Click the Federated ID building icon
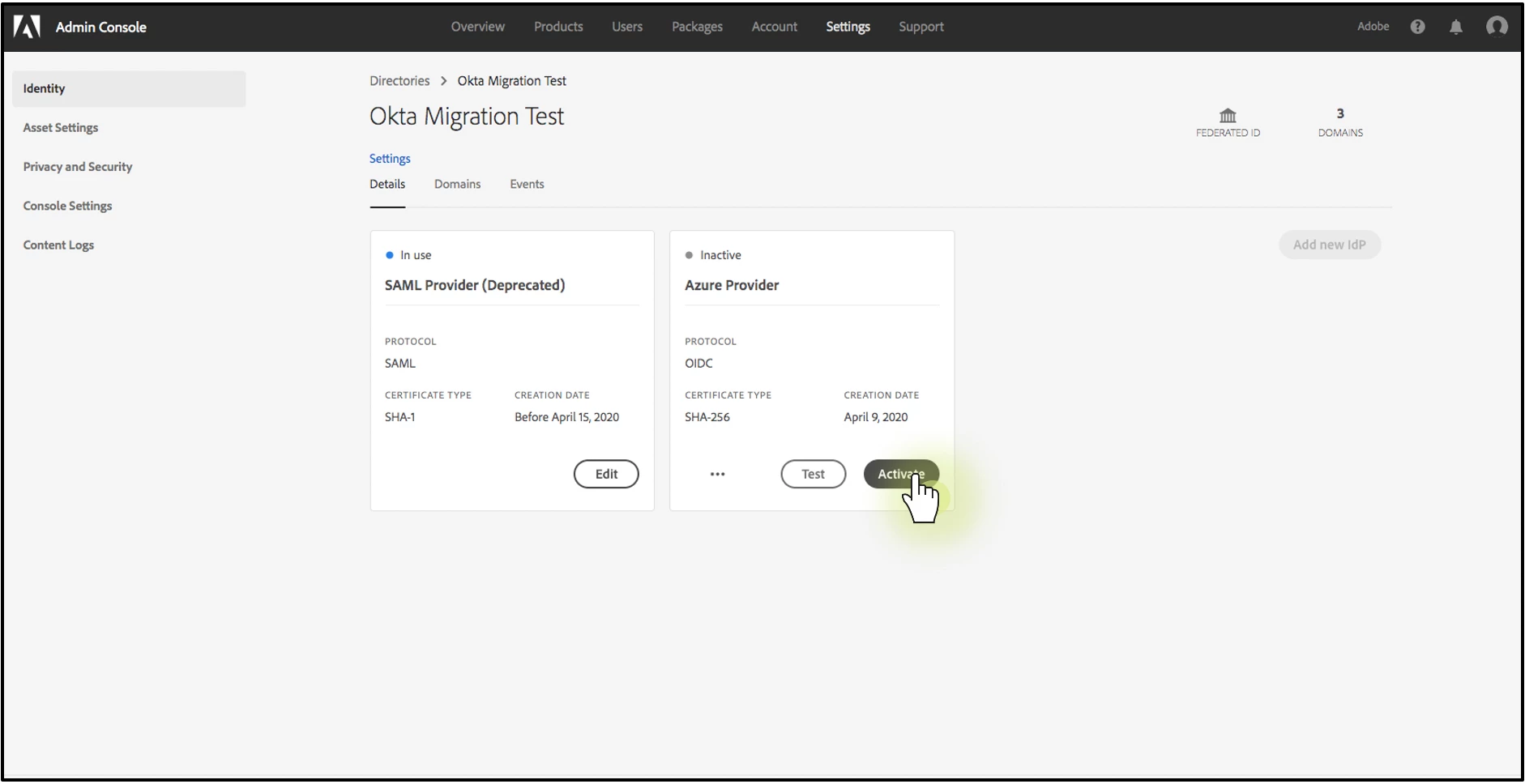The image size is (1525, 784). tap(1228, 116)
